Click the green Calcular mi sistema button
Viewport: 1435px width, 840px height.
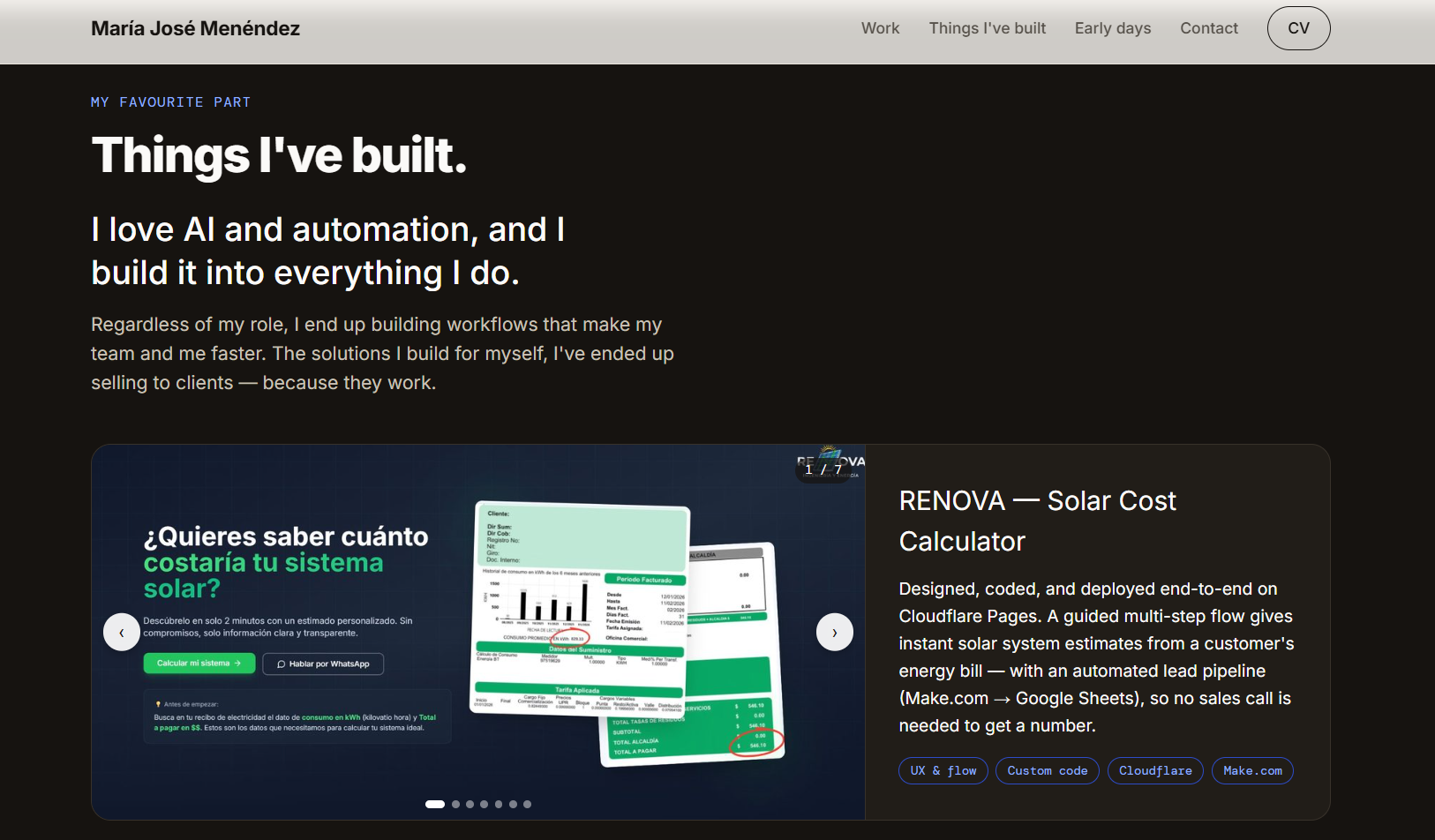[x=199, y=664]
